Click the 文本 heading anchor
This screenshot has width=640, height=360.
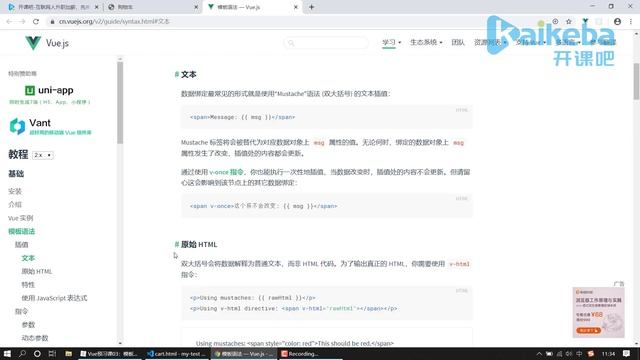click(x=177, y=74)
